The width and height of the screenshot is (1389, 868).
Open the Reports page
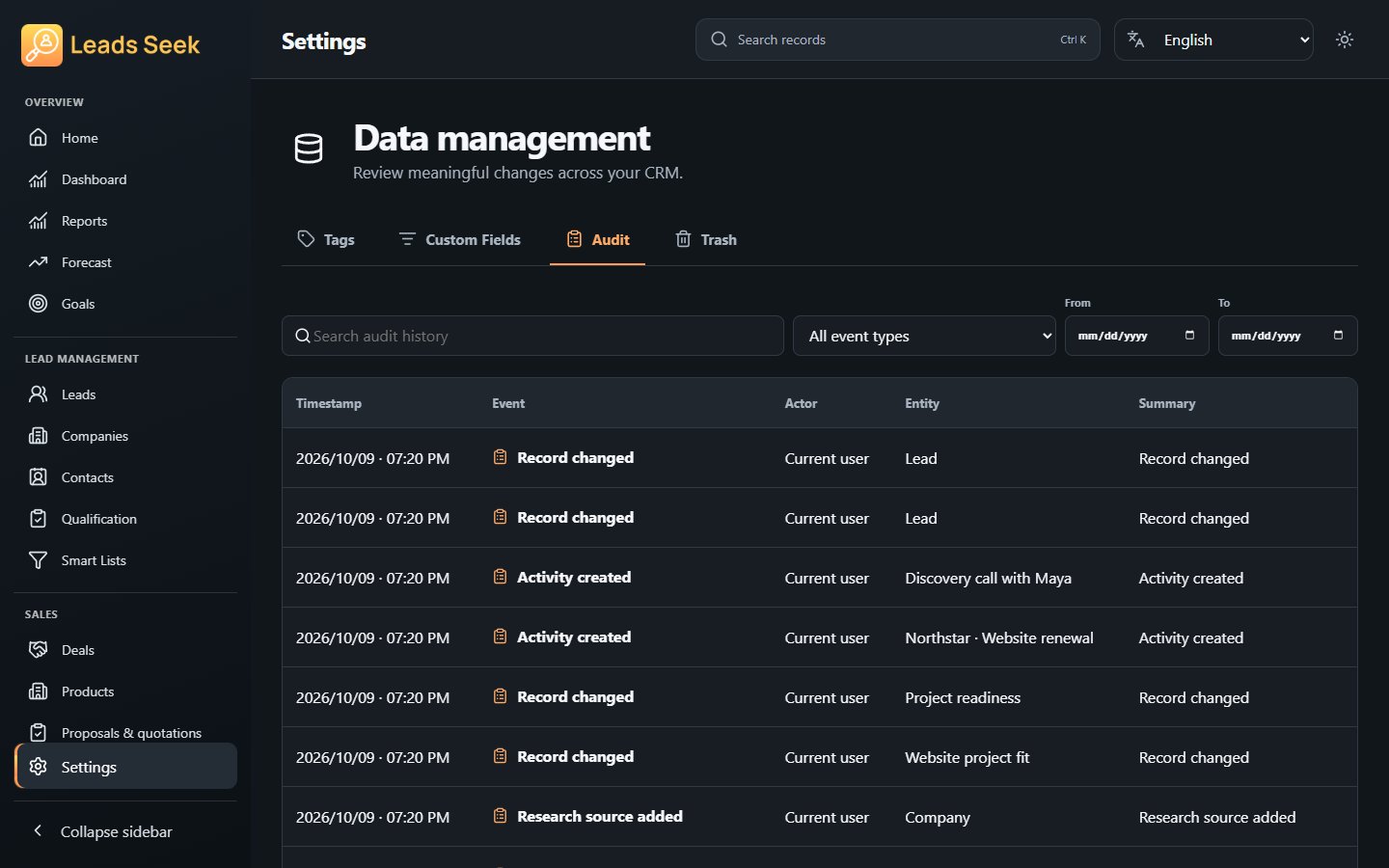125,221
